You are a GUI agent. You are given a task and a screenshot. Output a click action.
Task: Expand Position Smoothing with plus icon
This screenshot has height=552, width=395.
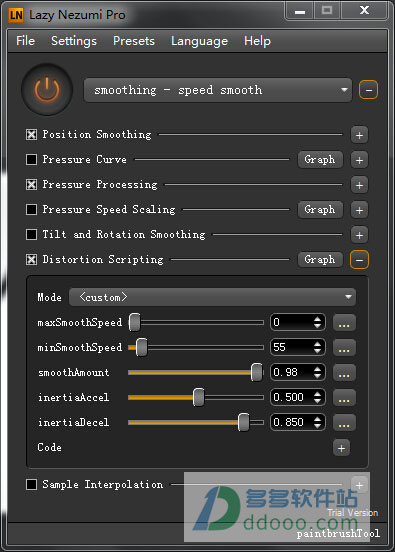pyautogui.click(x=359, y=135)
